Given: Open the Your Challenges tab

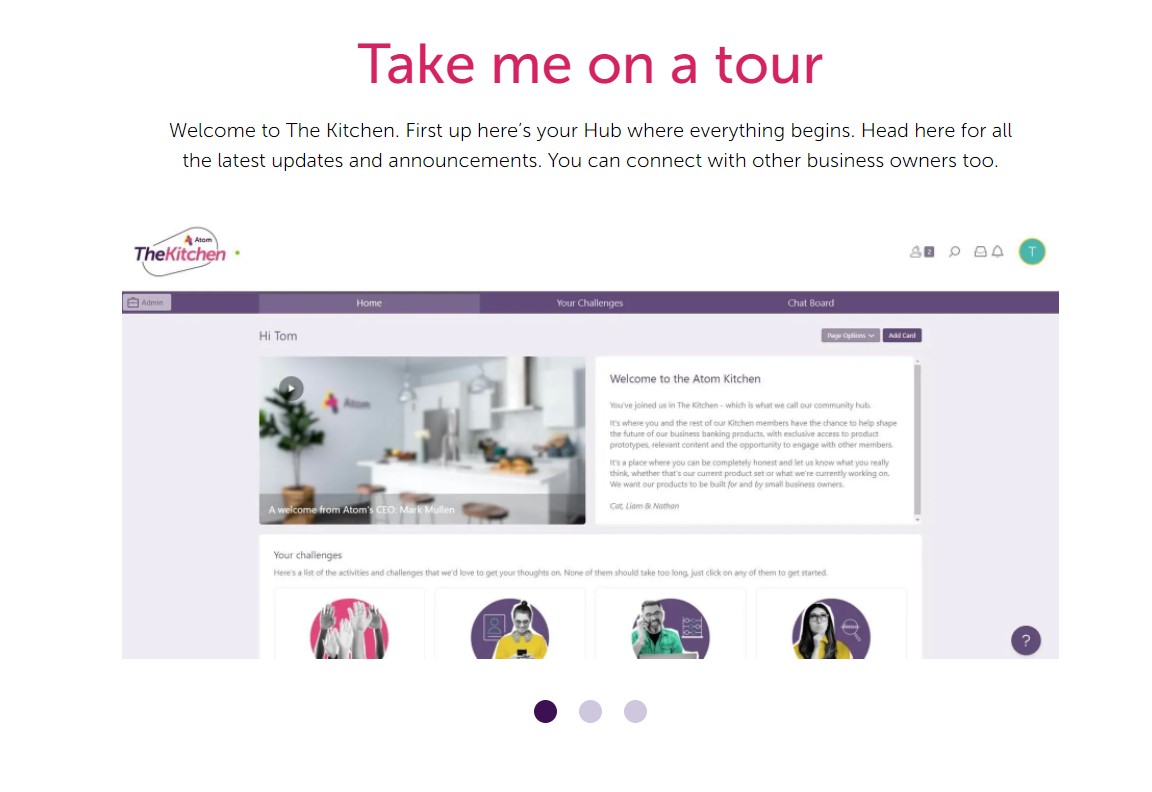Looking at the screenshot, I should click(x=590, y=303).
